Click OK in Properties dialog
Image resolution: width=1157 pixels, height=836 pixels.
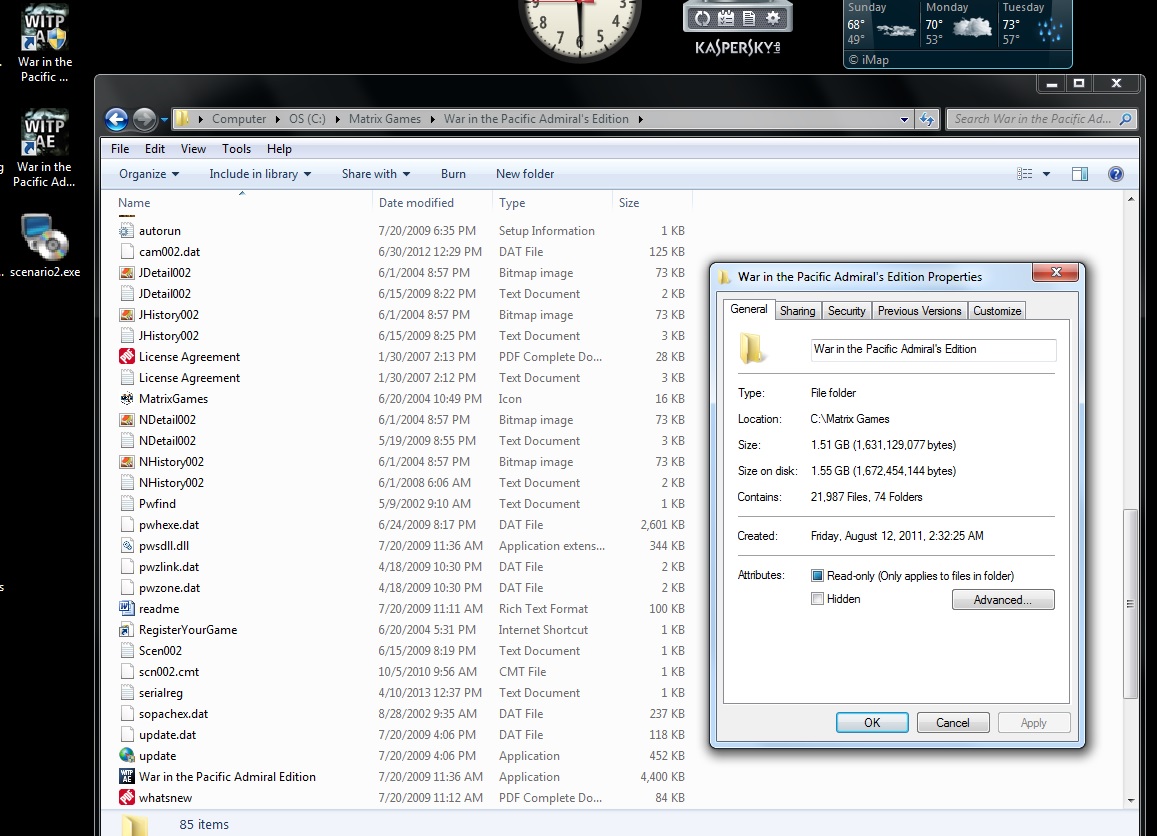point(872,723)
